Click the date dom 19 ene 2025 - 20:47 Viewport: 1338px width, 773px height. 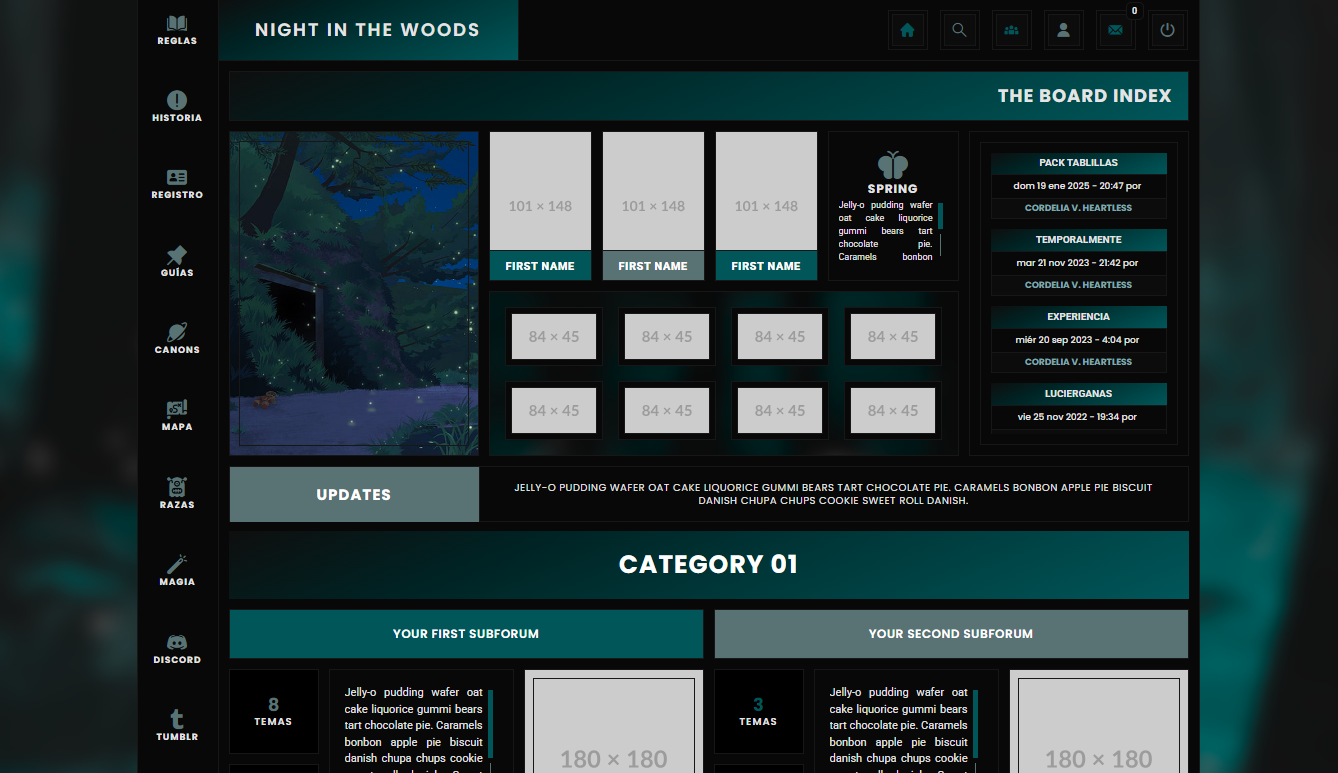click(x=1068, y=186)
